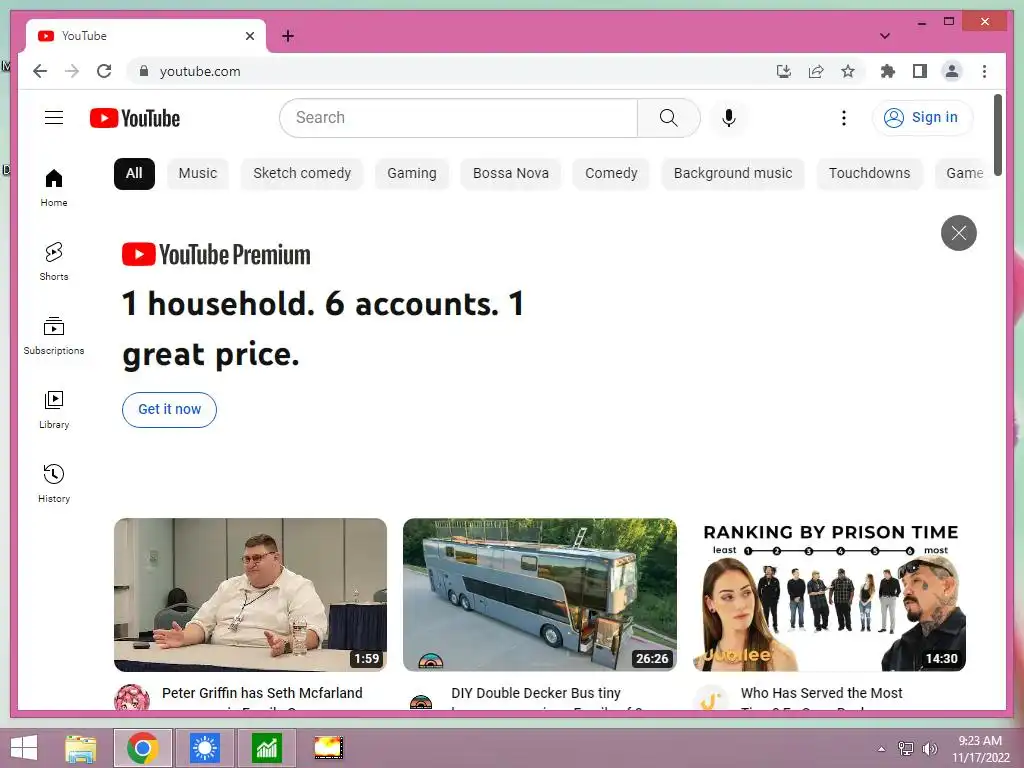Screen dimensions: 1024x768
Task: Filter by Touchdowns chip
Action: click(869, 174)
